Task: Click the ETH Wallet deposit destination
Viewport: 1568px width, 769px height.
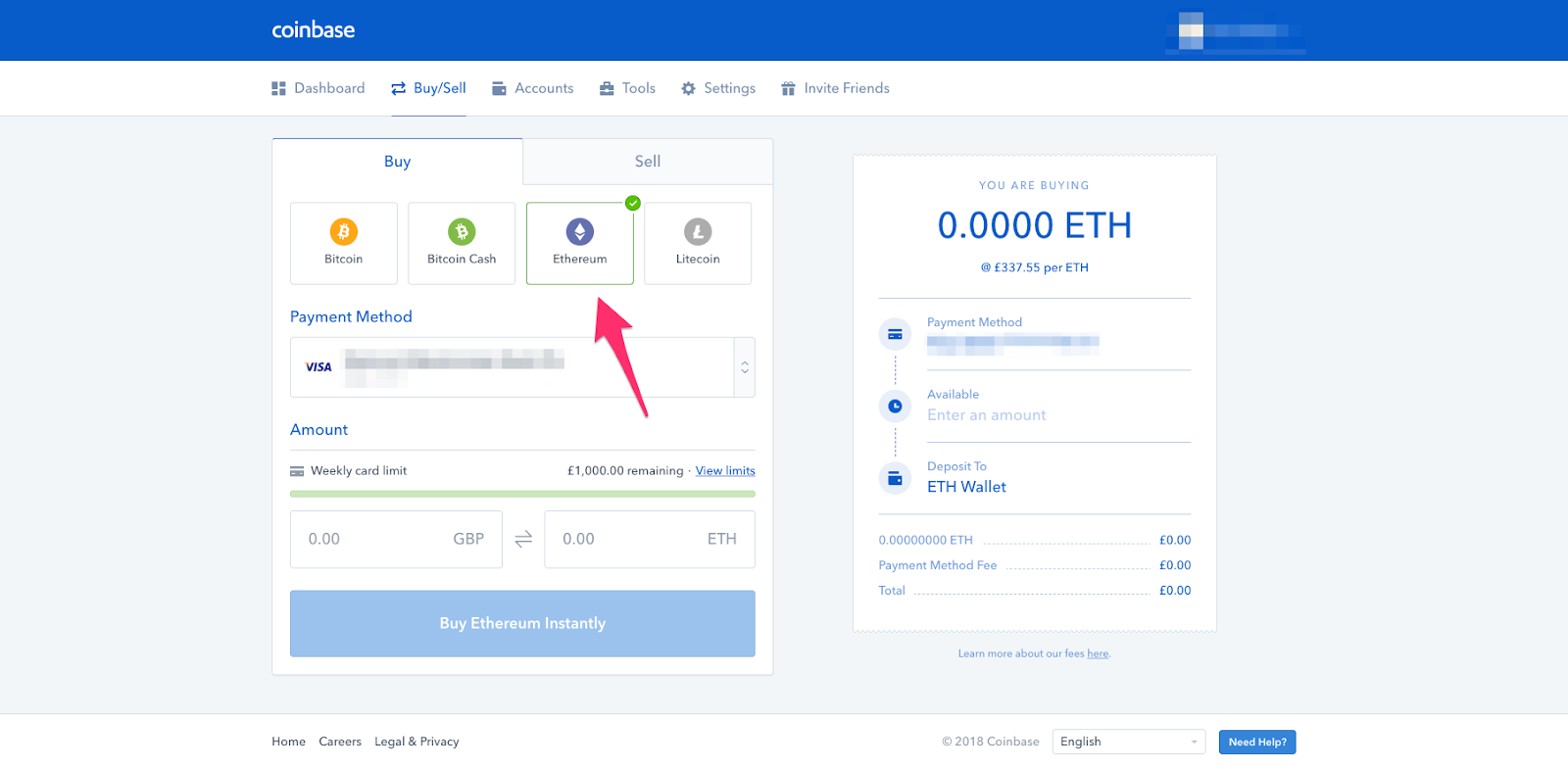Action: click(x=967, y=487)
